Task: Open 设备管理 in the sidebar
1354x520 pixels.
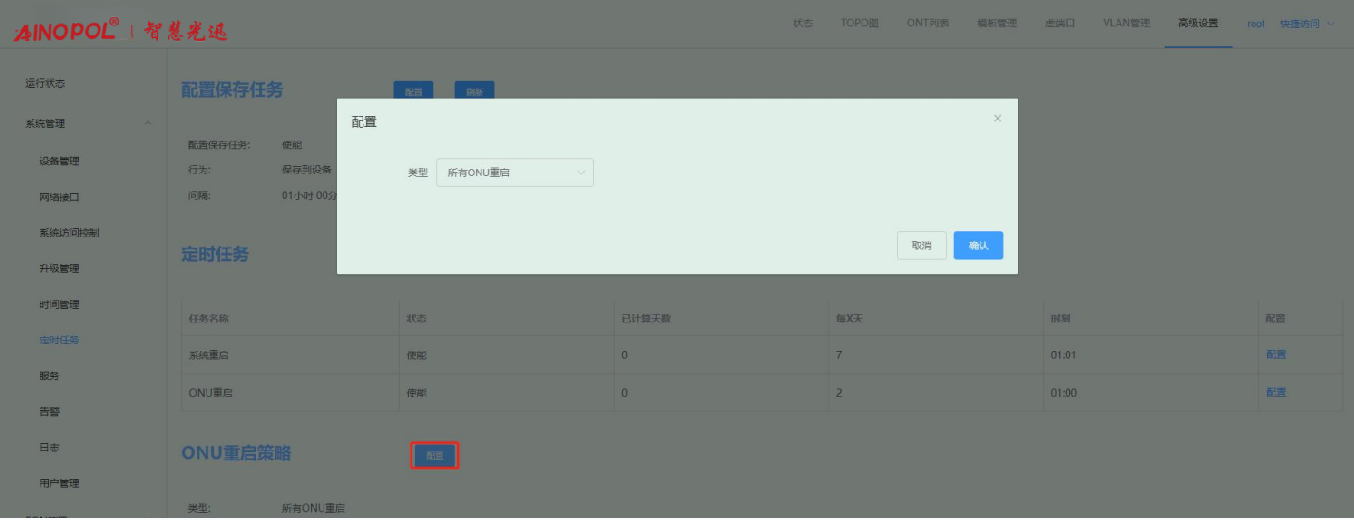Action: click(59, 161)
